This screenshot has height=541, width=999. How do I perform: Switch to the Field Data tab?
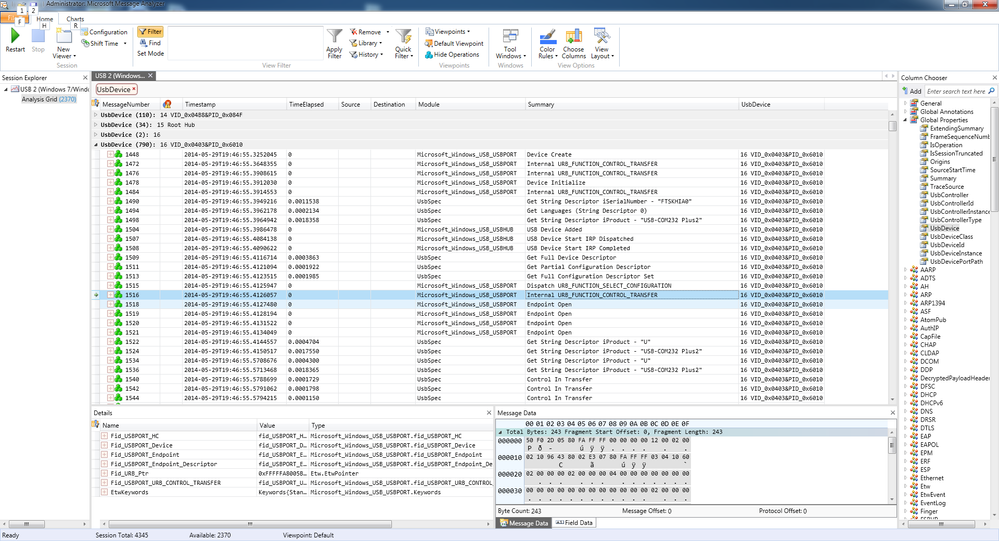pyautogui.click(x=574, y=523)
